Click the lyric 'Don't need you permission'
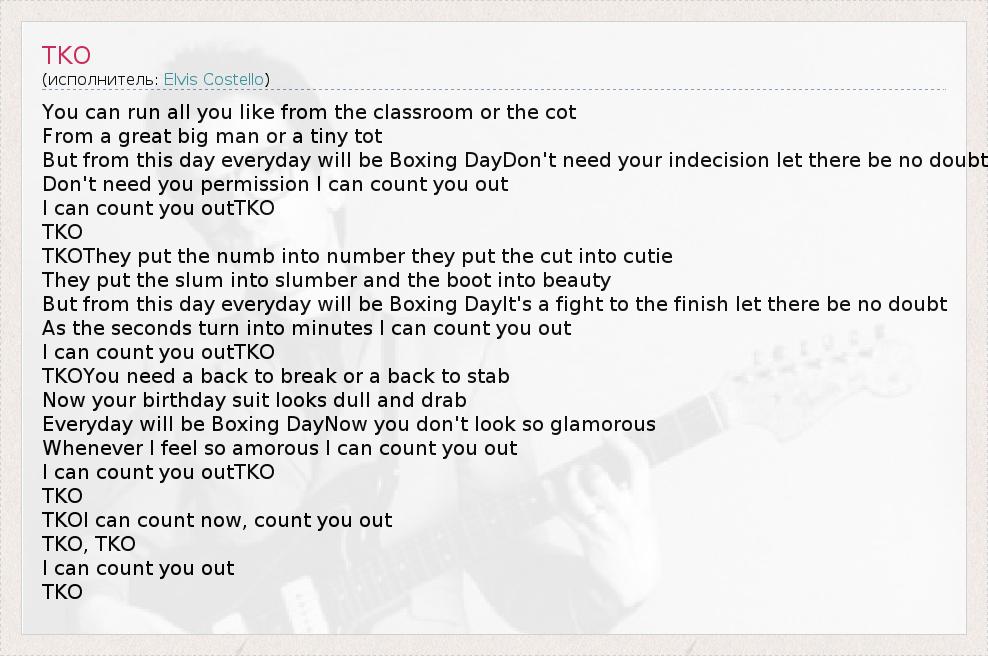The width and height of the screenshot is (988, 656). [275, 184]
